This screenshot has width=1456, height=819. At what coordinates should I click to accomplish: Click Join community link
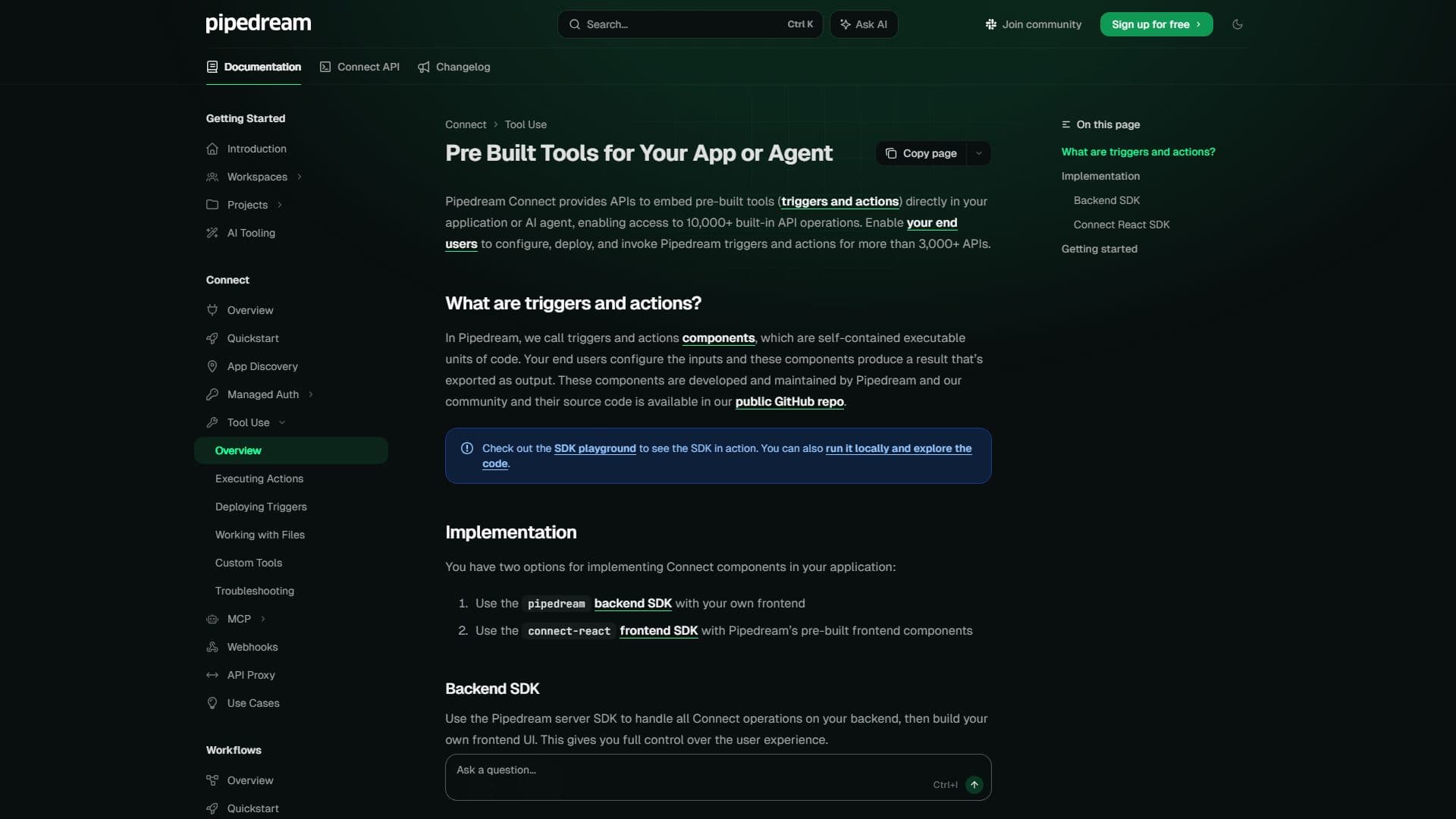click(x=1034, y=24)
